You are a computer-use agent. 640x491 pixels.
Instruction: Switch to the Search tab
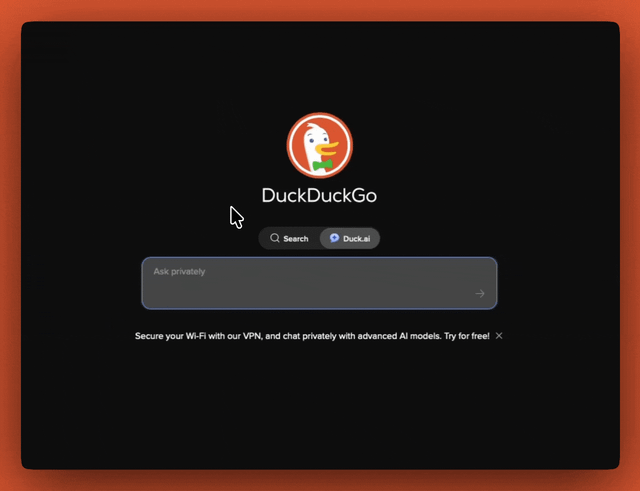tap(289, 239)
